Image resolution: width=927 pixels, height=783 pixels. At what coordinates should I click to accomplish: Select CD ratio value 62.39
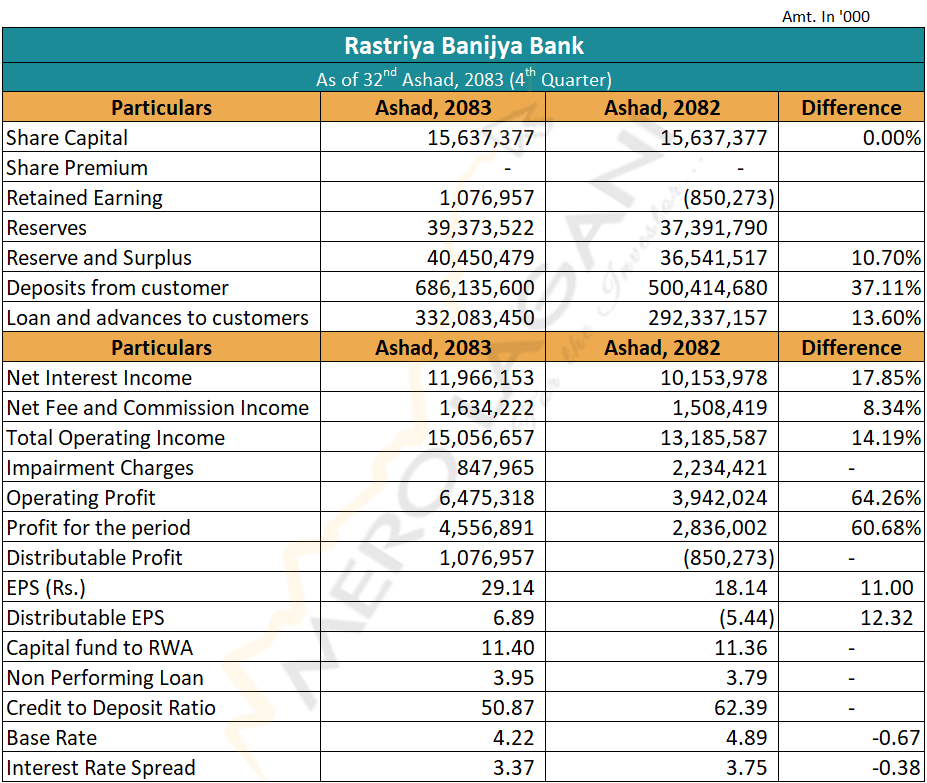tap(740, 708)
